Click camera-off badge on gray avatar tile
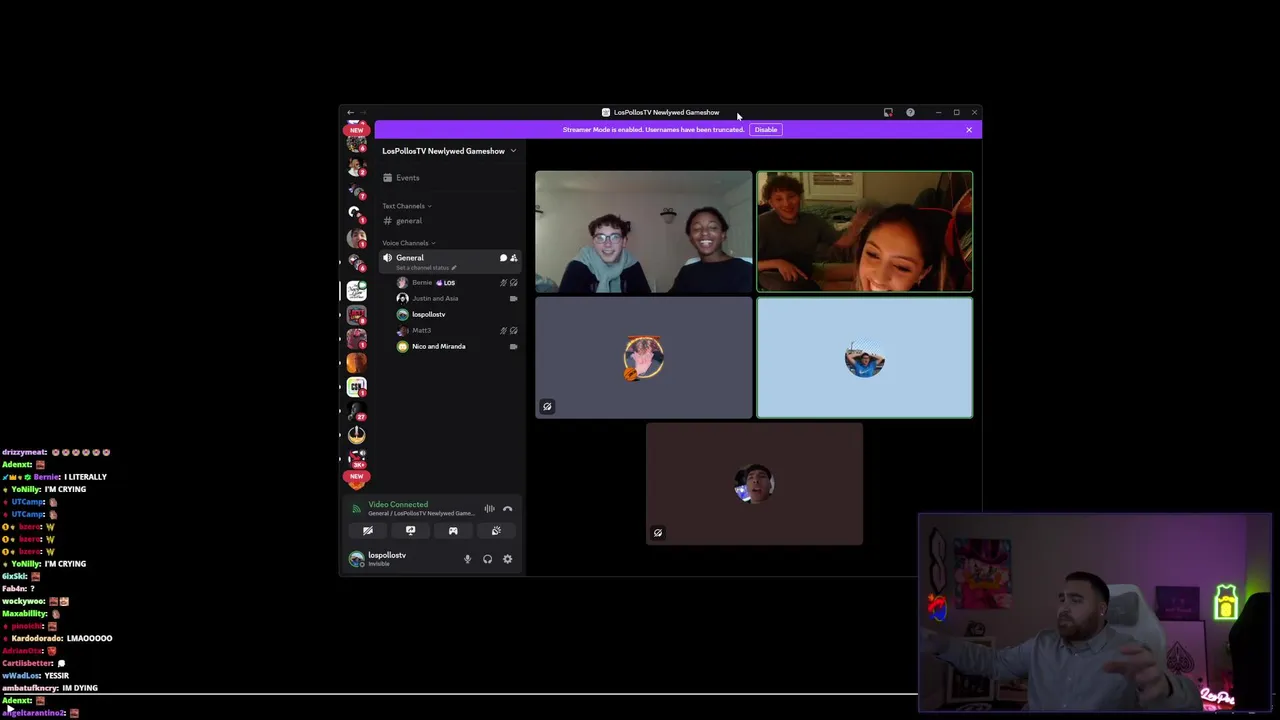This screenshot has width=1280, height=720. (x=547, y=407)
